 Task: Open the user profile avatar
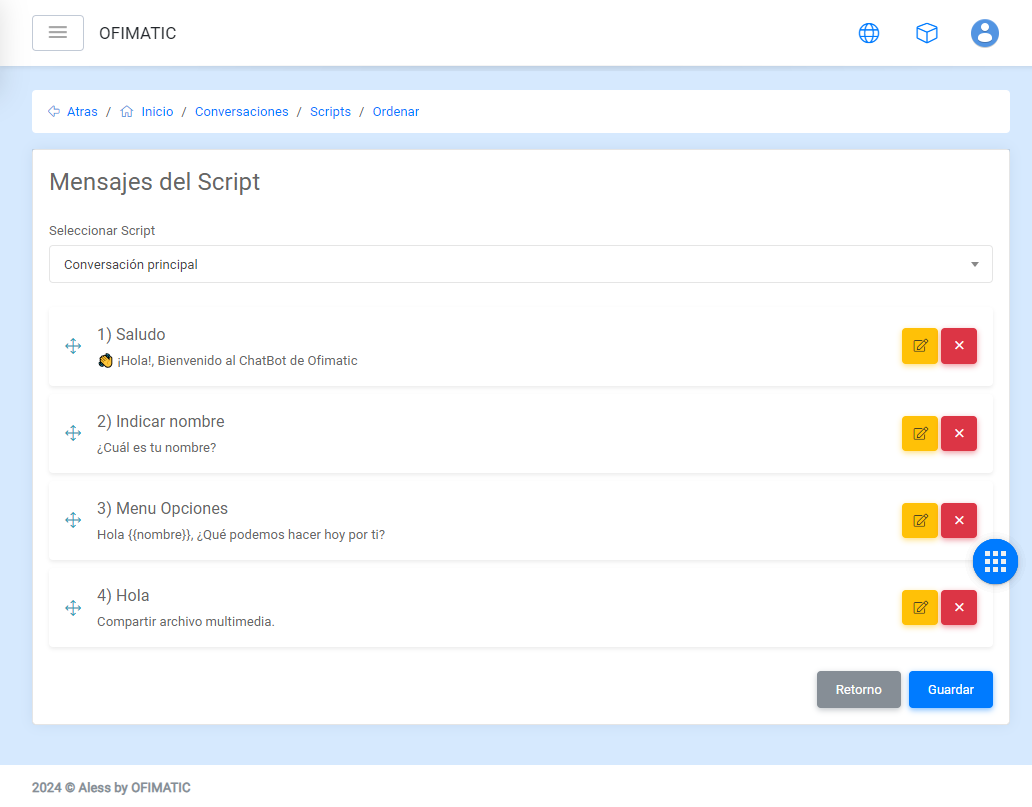click(985, 33)
